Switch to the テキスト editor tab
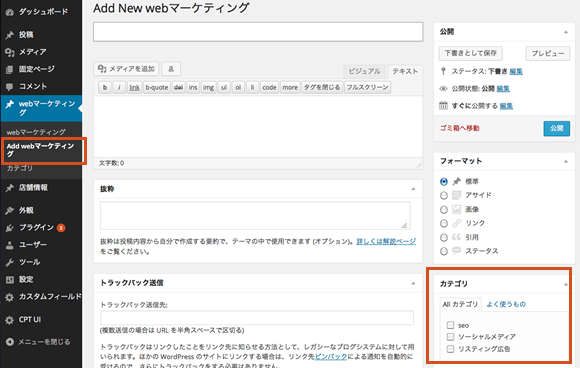 [405, 71]
